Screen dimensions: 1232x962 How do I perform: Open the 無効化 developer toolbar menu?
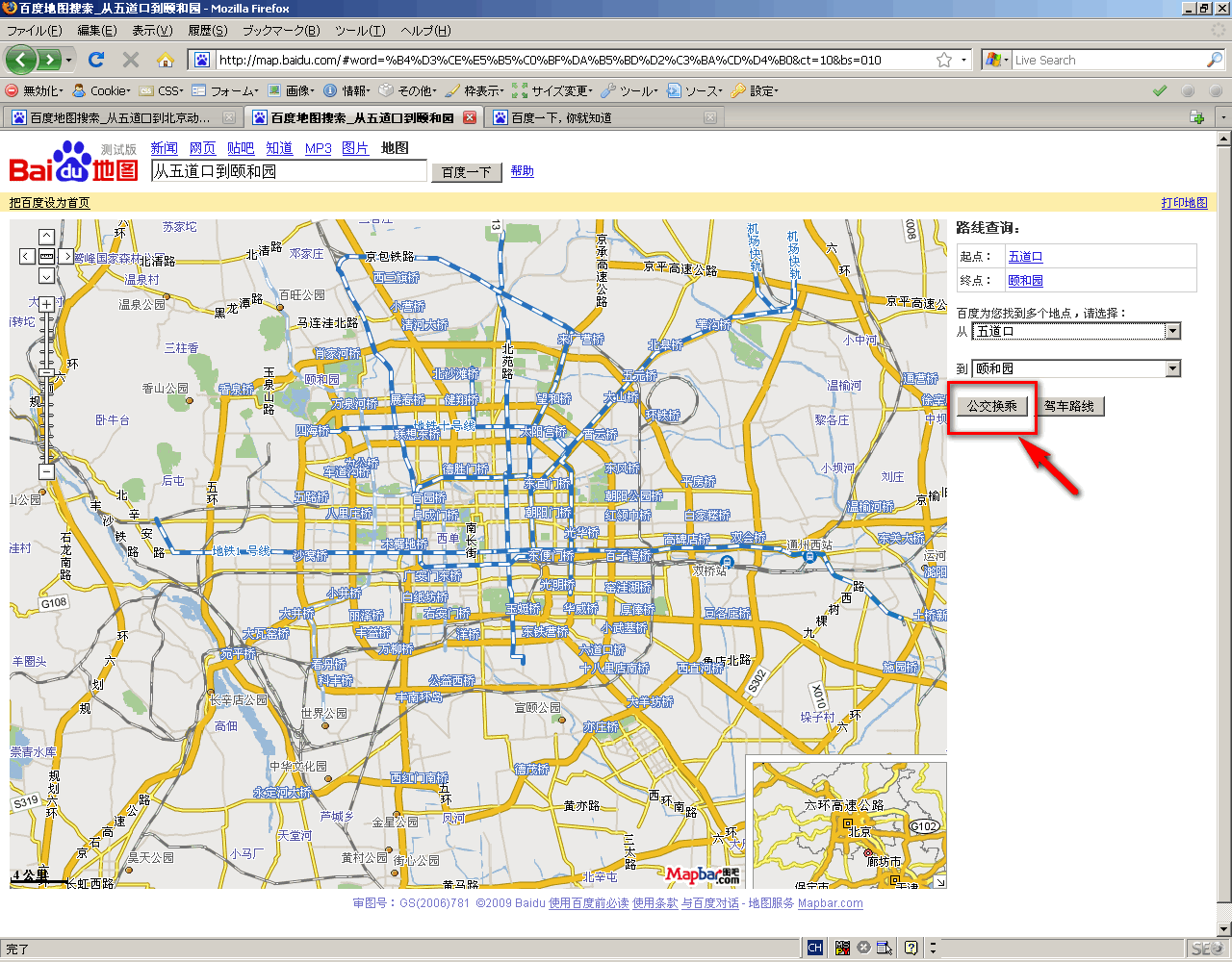point(35,90)
